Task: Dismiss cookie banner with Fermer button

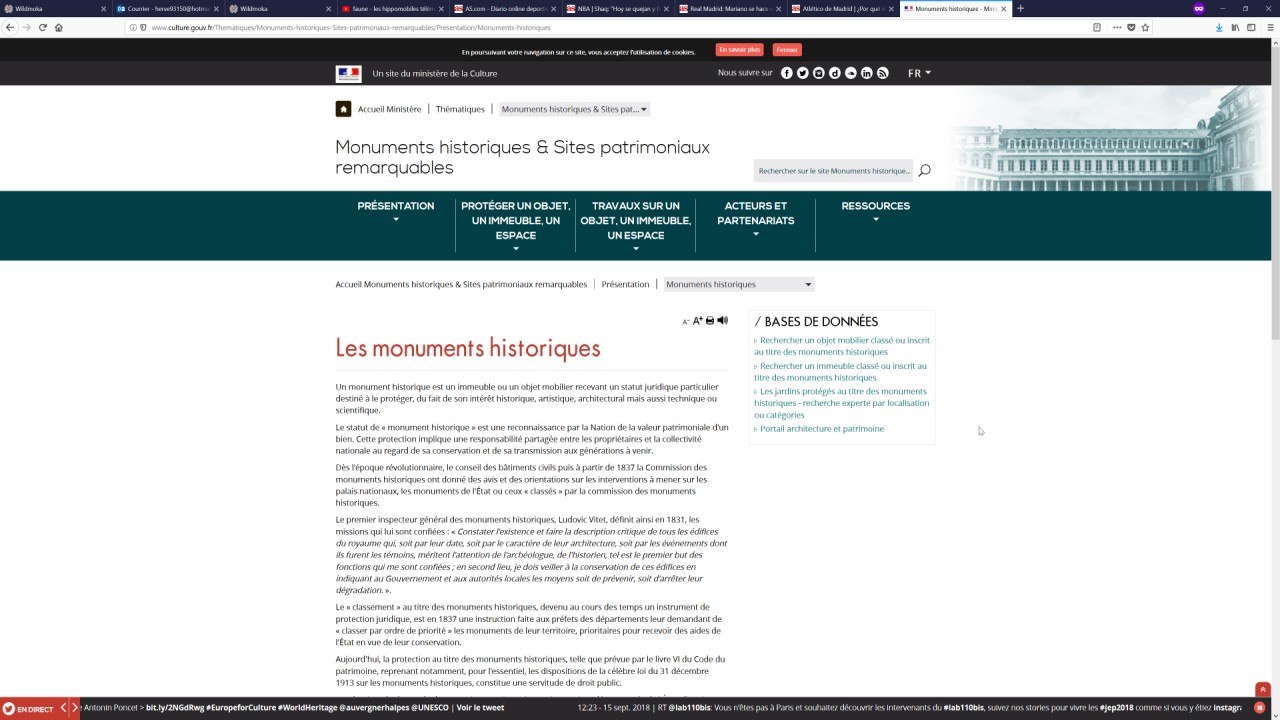Action: [787, 50]
